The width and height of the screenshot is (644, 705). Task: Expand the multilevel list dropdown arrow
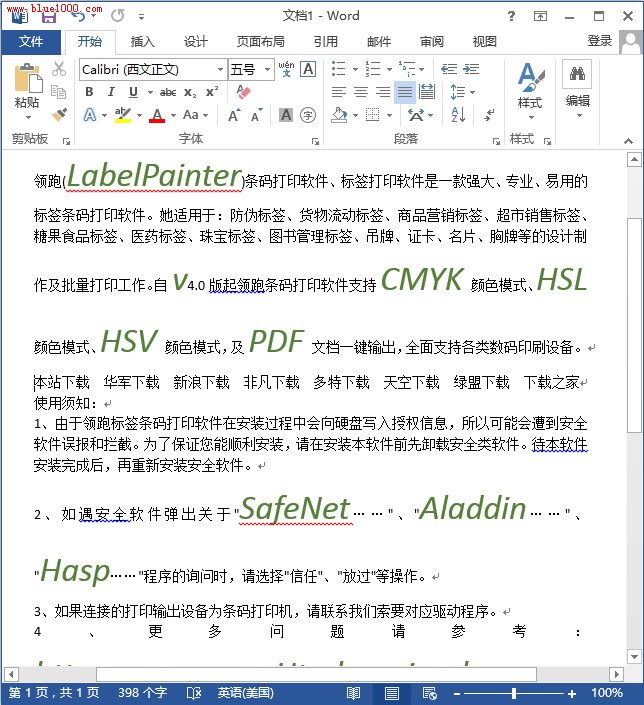(422, 69)
